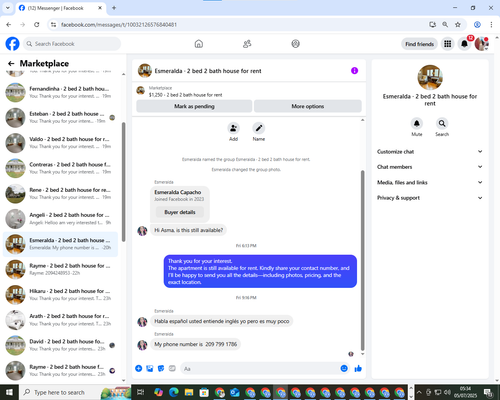The image size is (500, 400).
Task: Open Angeli conversation
Action: [x=60, y=219]
